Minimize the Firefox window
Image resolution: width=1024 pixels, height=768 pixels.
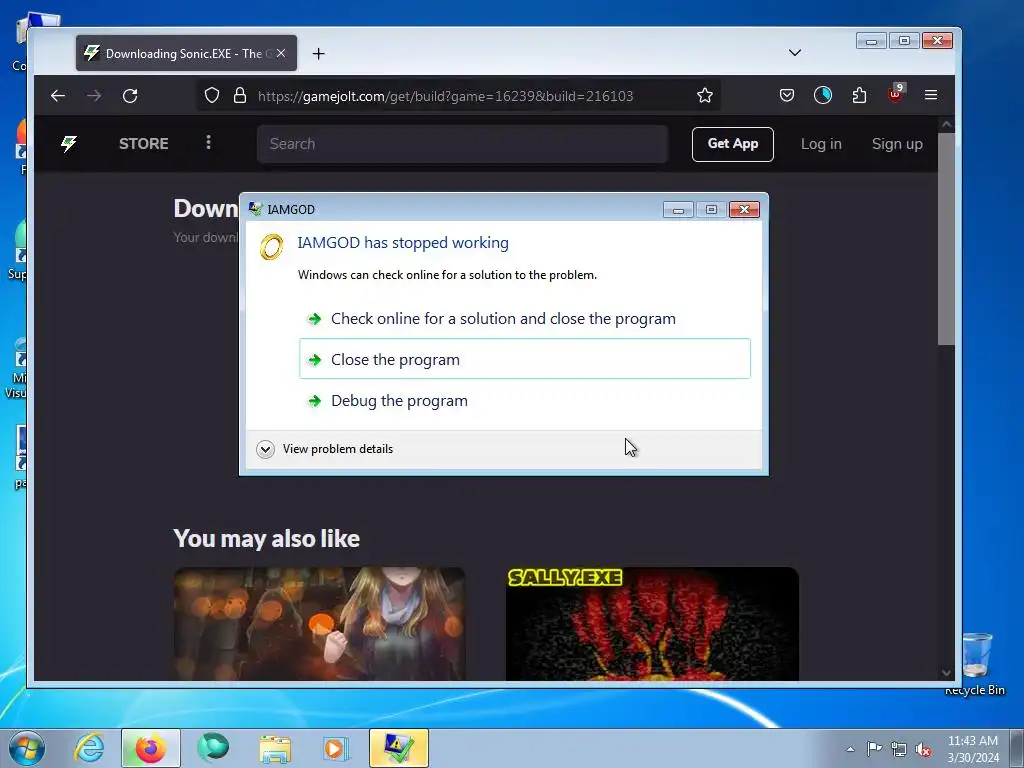coord(871,40)
